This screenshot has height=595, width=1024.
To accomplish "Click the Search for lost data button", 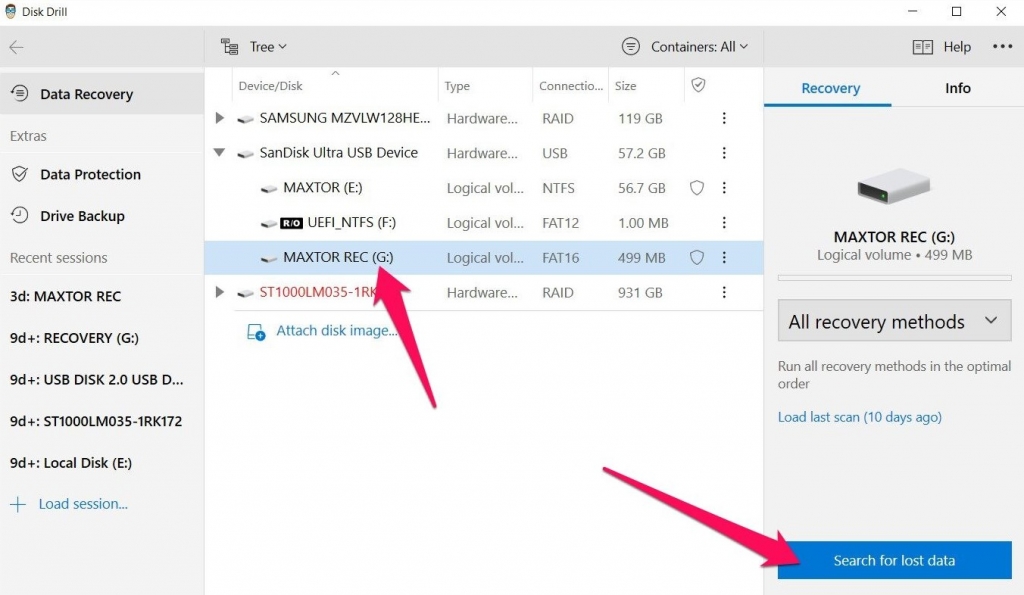I will (x=893, y=560).
